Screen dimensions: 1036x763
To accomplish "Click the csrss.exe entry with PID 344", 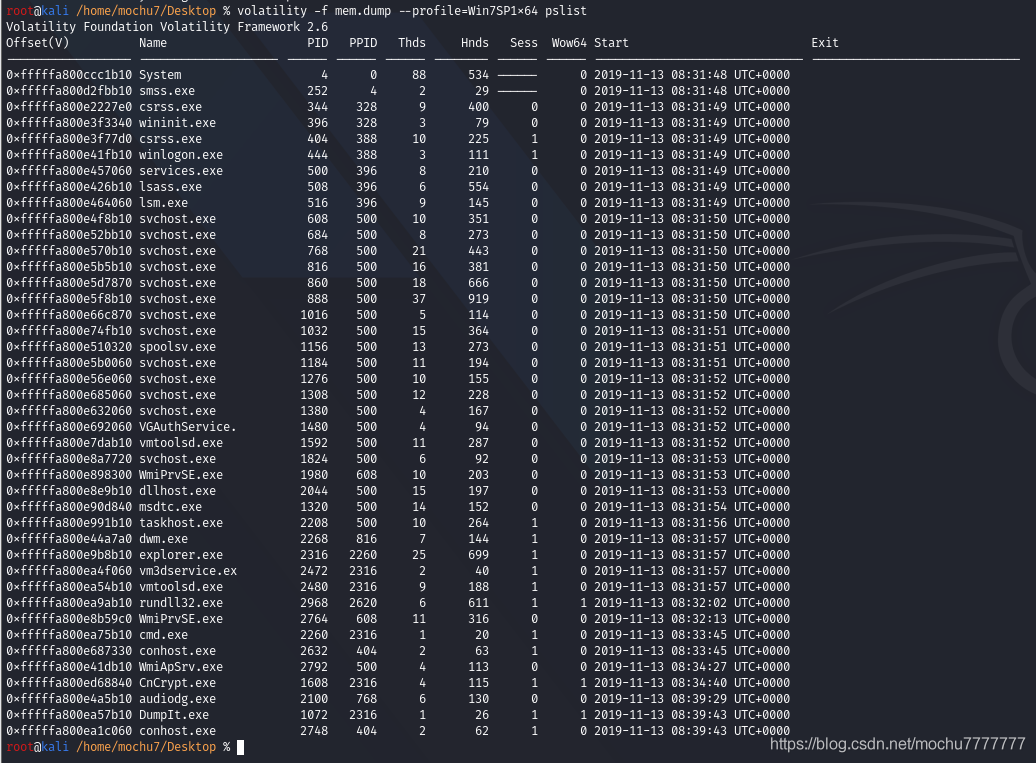I will click(x=170, y=106).
